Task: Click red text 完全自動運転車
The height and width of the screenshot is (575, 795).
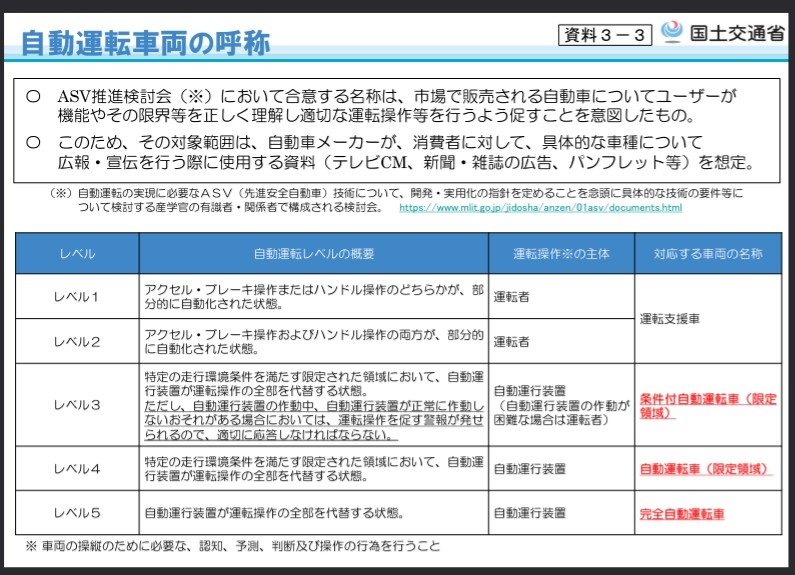Action: (x=681, y=514)
